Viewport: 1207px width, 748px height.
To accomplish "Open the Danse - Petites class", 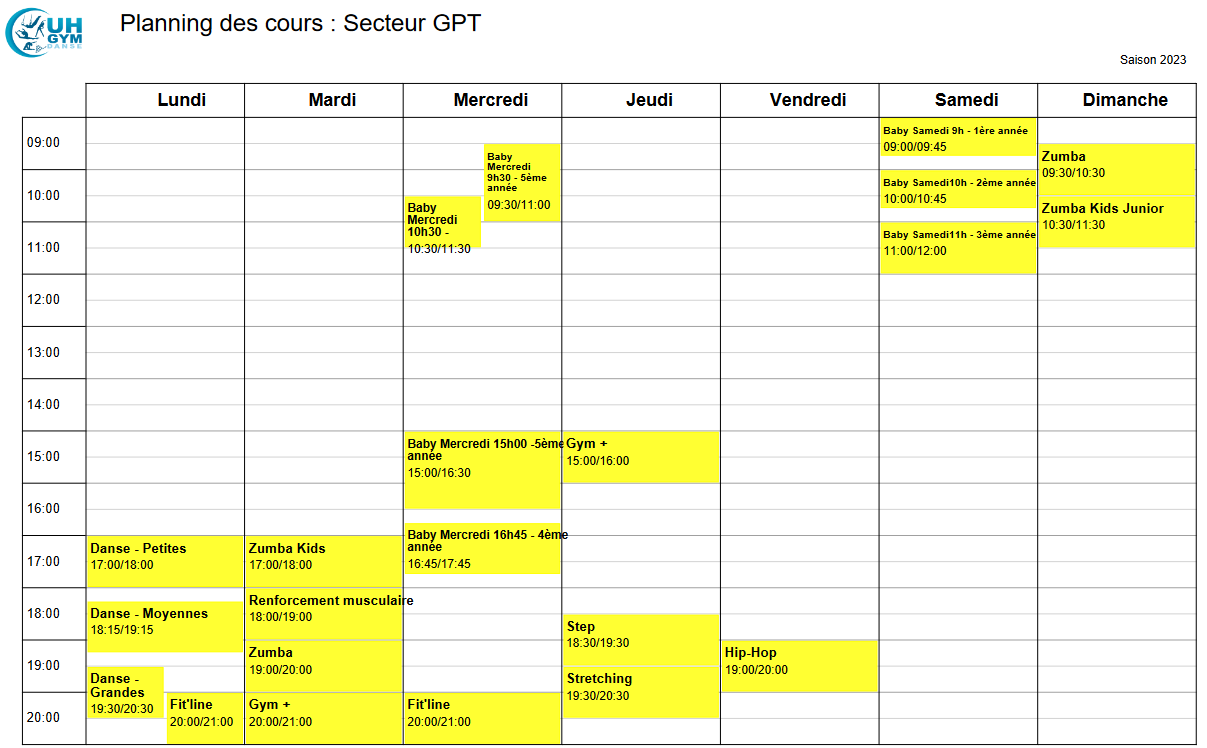I will (165, 560).
